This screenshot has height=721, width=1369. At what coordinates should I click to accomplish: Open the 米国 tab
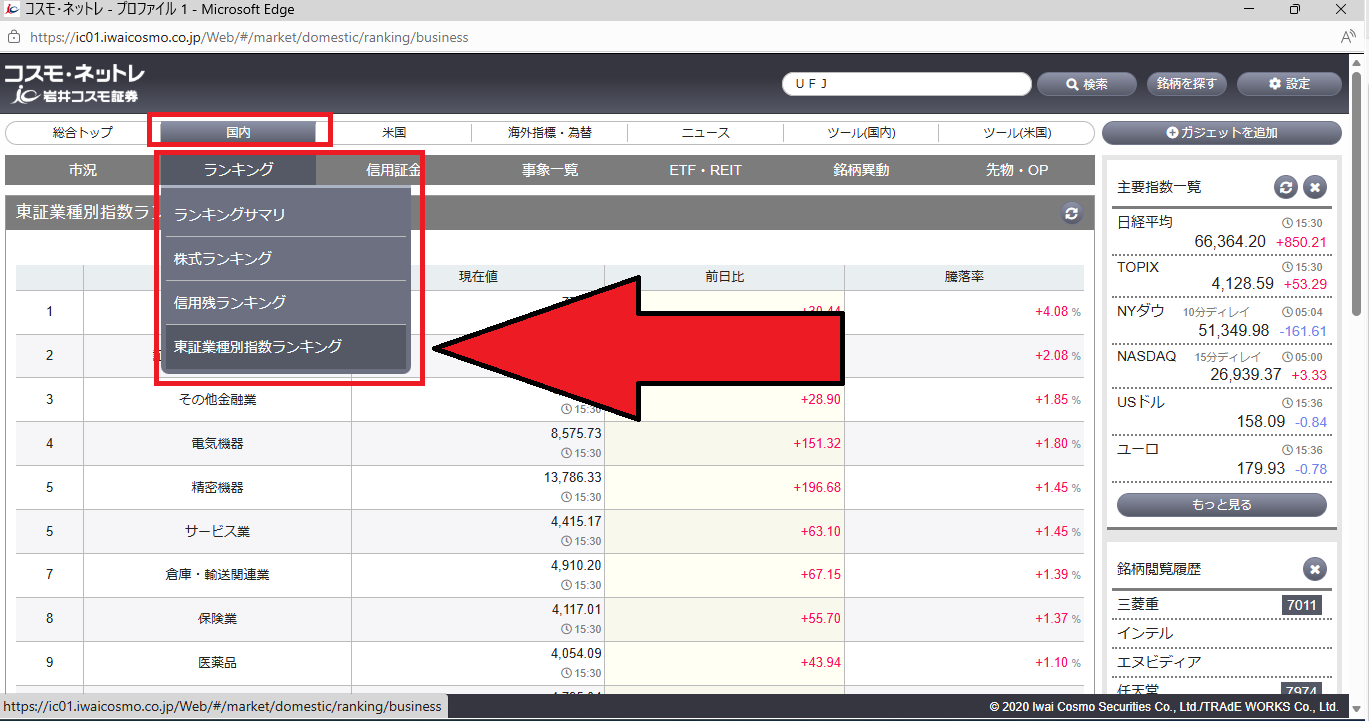(x=394, y=132)
